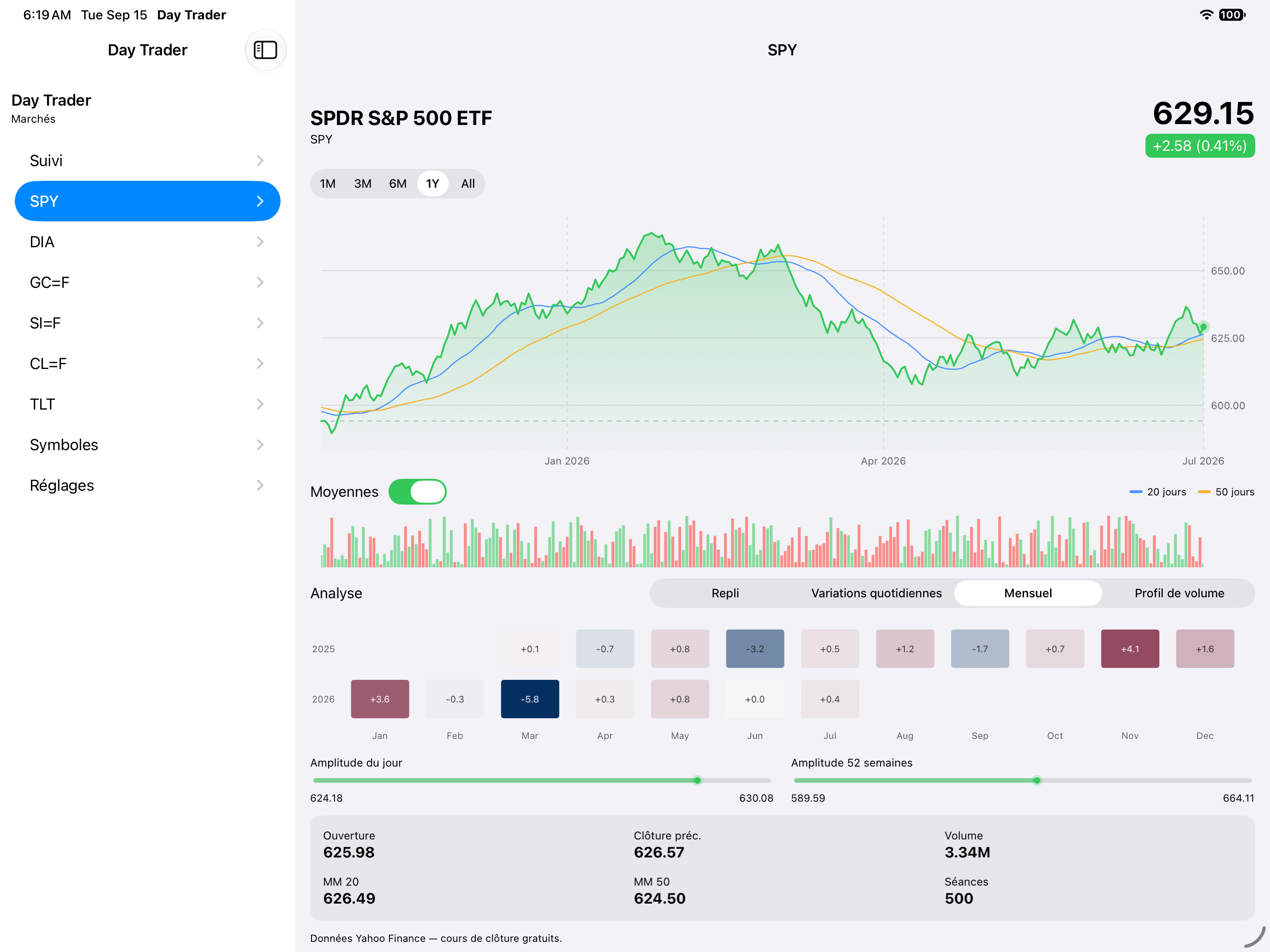Image resolution: width=1270 pixels, height=952 pixels.
Task: Select the 1Y time range
Action: click(432, 184)
